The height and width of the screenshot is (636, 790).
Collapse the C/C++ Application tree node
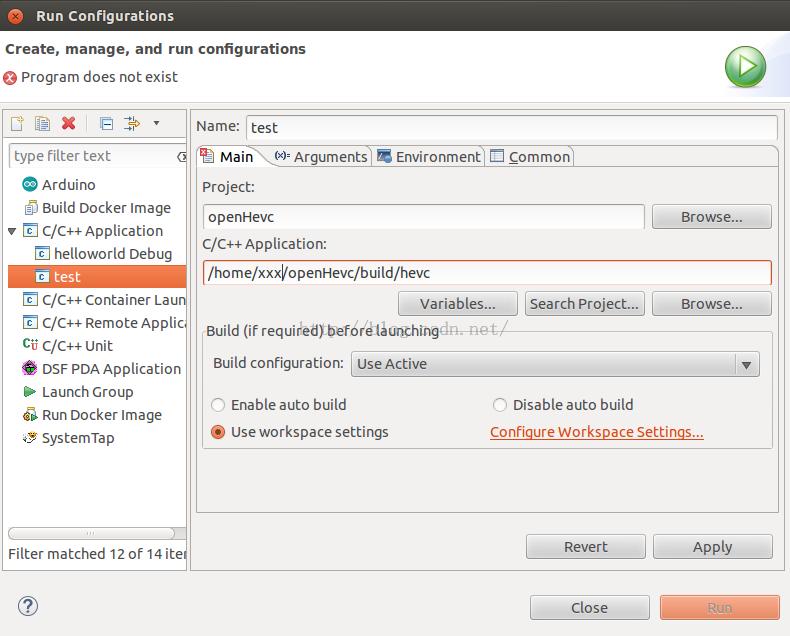tap(13, 231)
